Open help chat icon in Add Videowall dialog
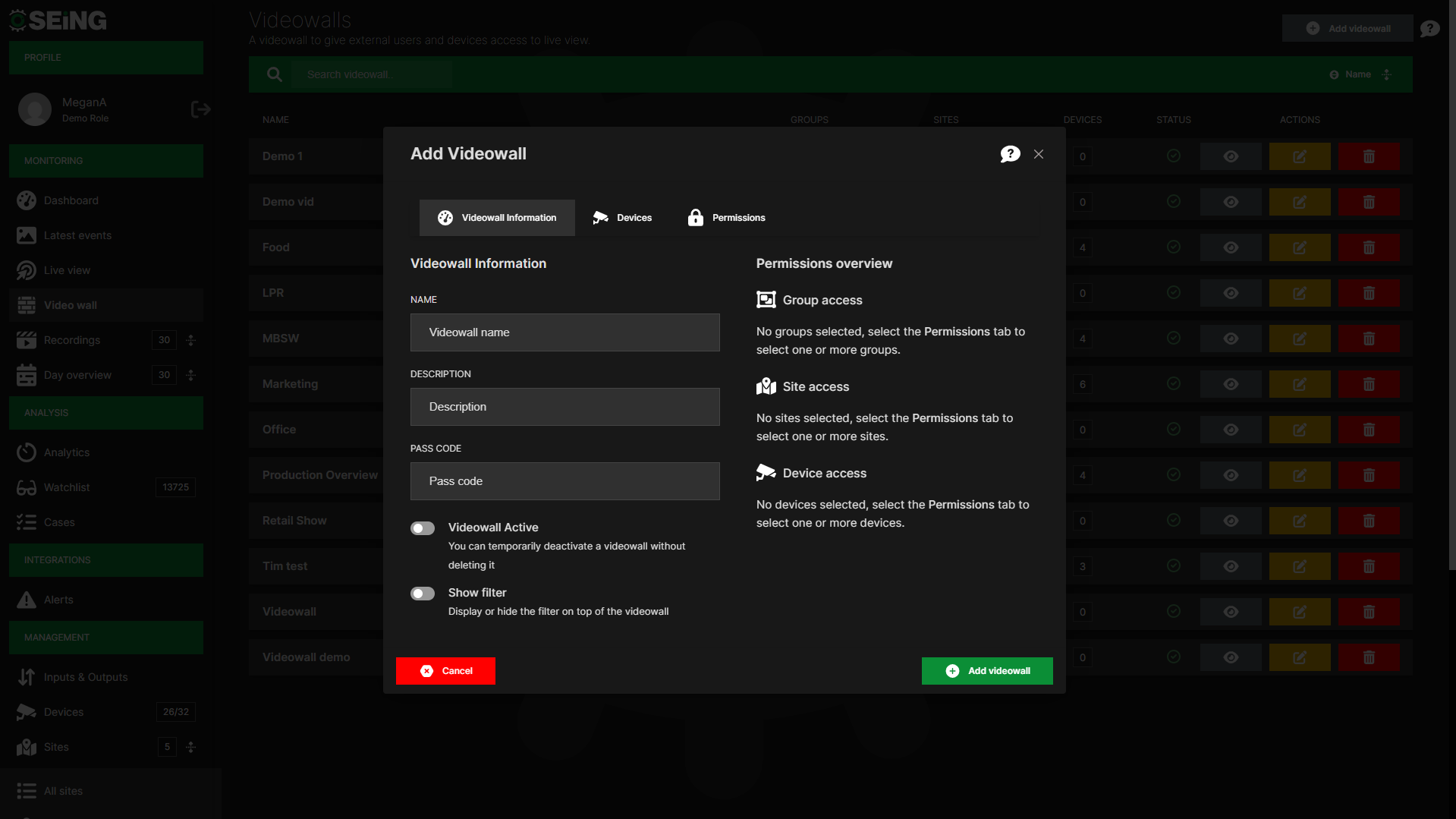This screenshot has width=1456, height=819. click(1010, 154)
